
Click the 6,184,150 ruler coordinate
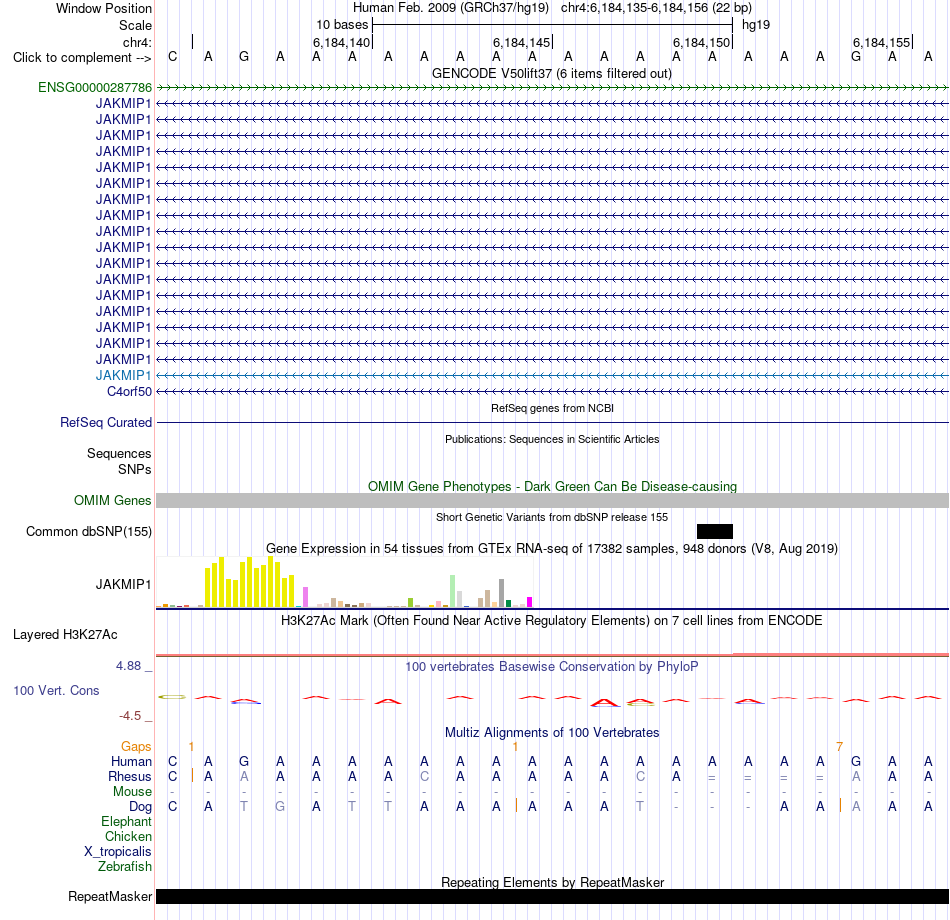pos(701,42)
